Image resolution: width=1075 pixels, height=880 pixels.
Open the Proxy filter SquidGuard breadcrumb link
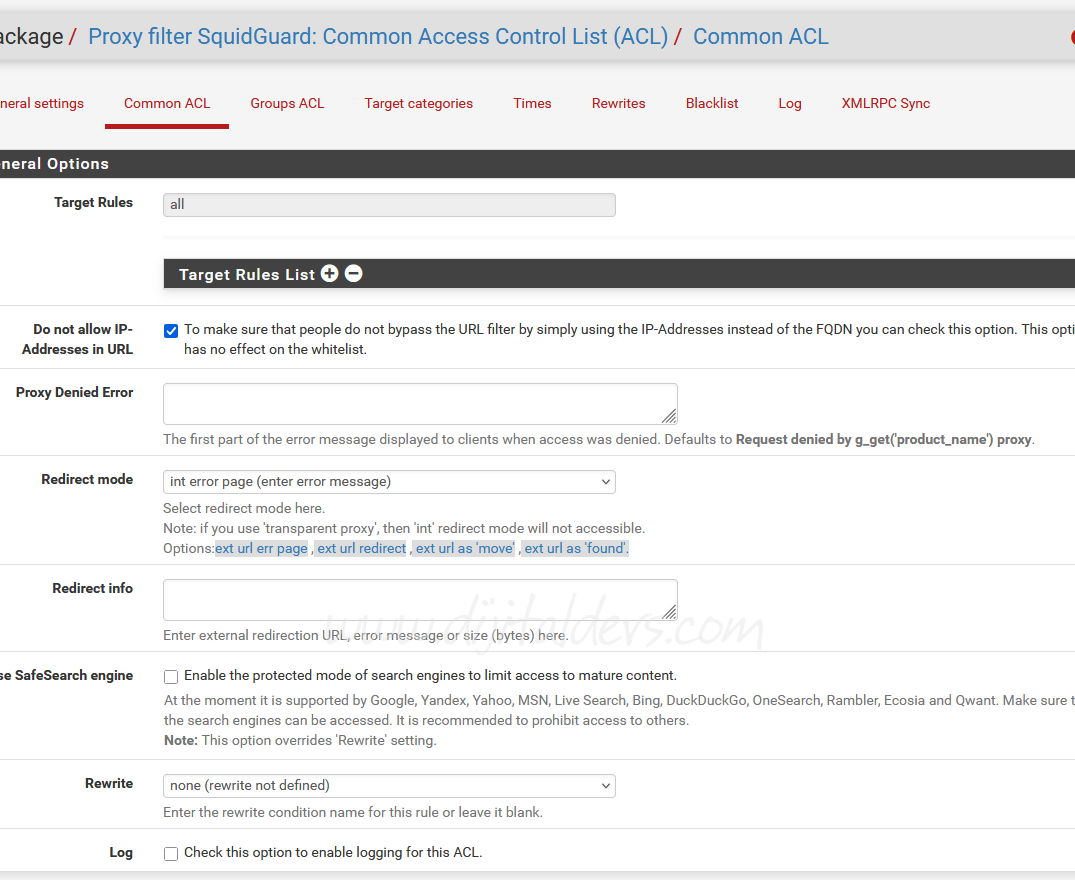[x=378, y=37]
